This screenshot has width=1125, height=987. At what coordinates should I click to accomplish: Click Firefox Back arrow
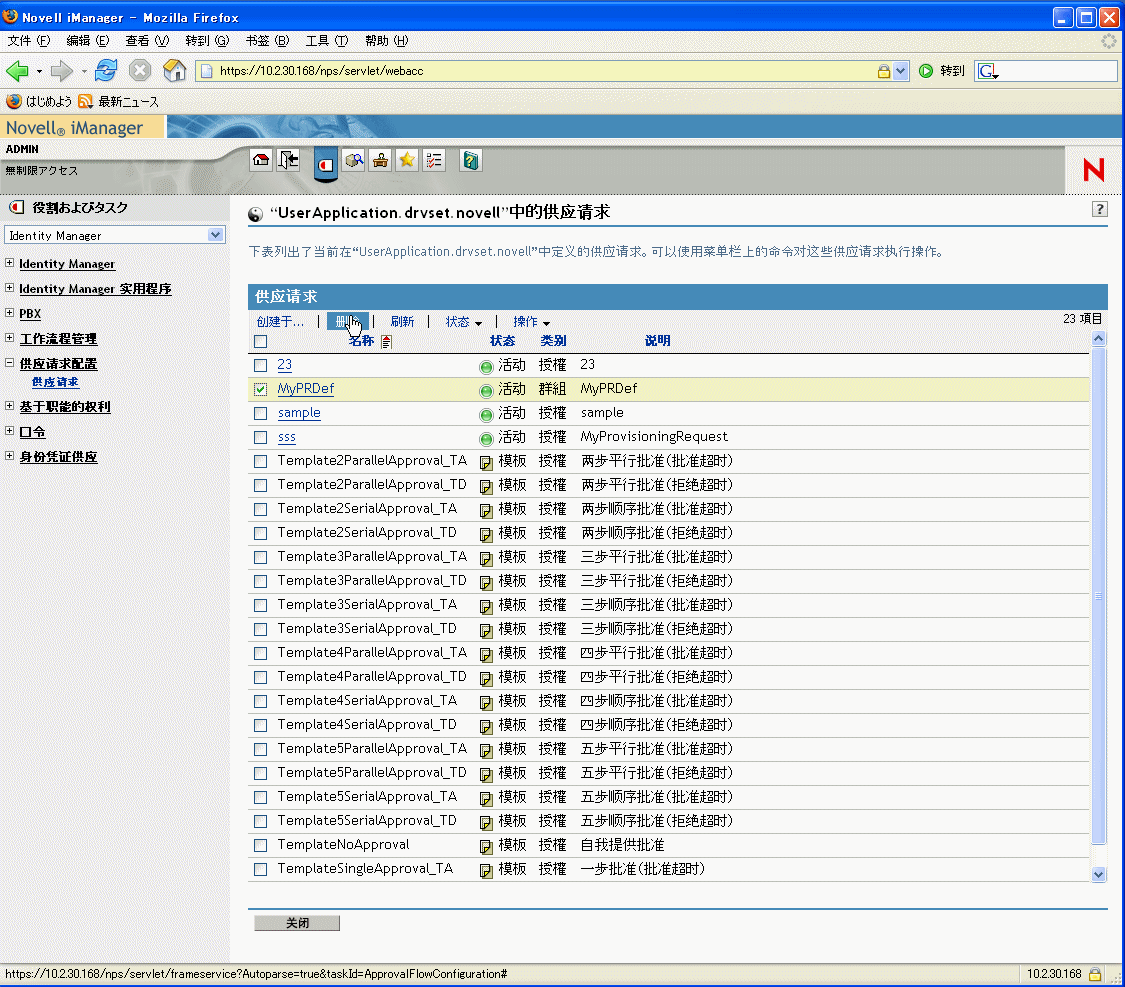pos(17,70)
